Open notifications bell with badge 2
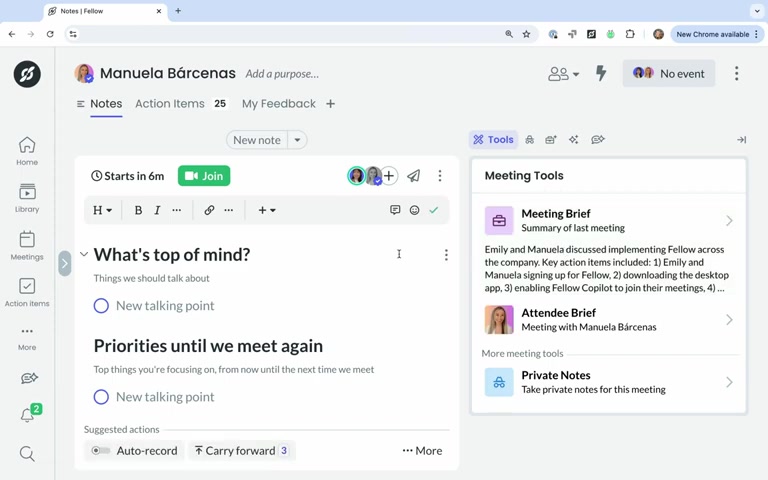 [29, 413]
